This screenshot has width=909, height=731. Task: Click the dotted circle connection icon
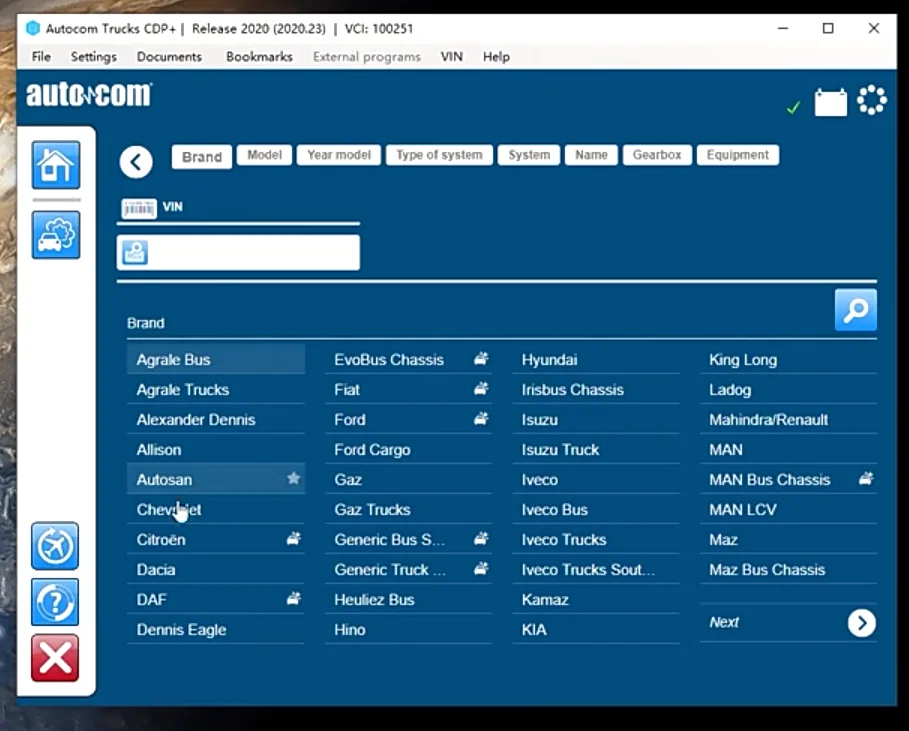click(872, 100)
